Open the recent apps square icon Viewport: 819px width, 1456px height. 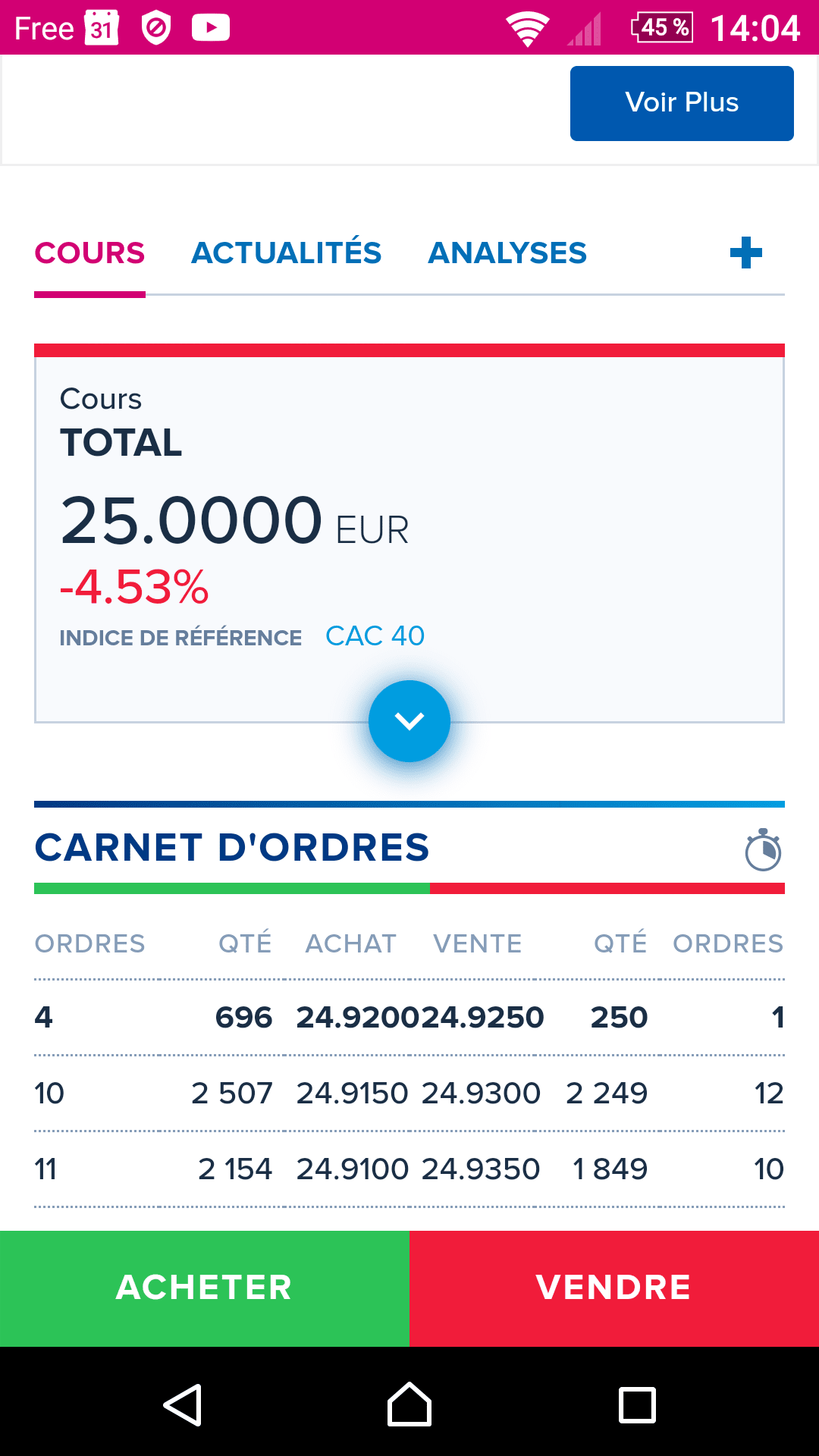tap(638, 1405)
